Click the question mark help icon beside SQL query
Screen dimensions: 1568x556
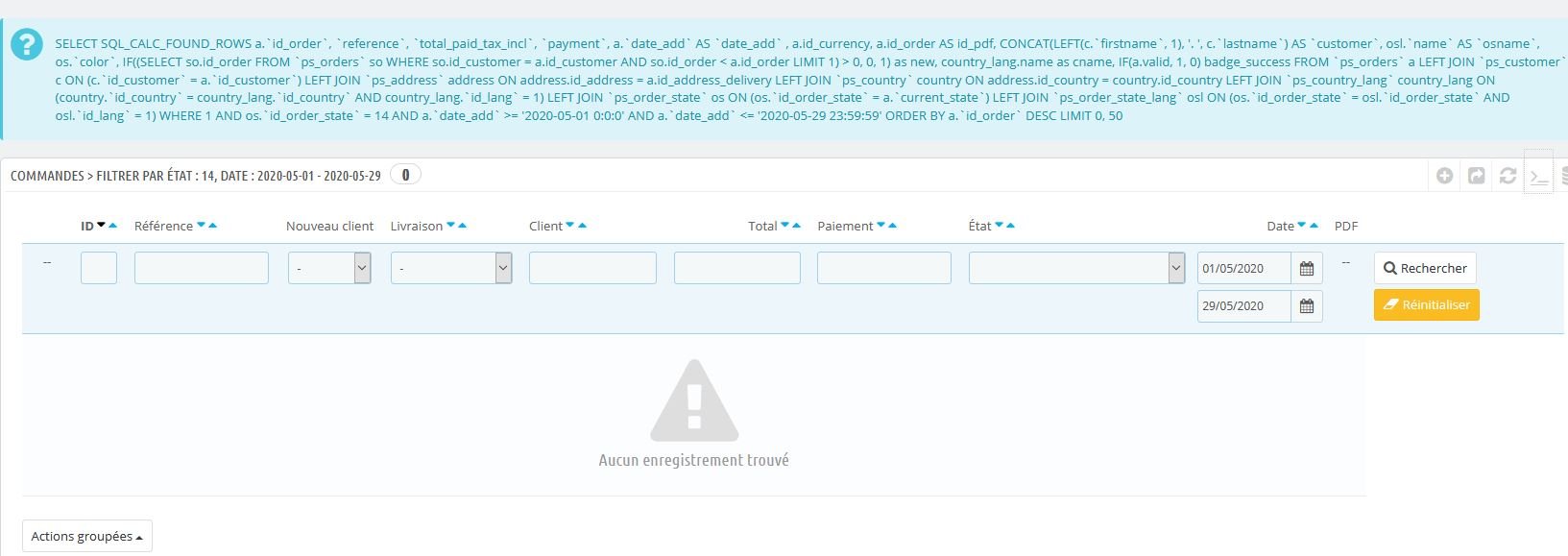(x=29, y=43)
